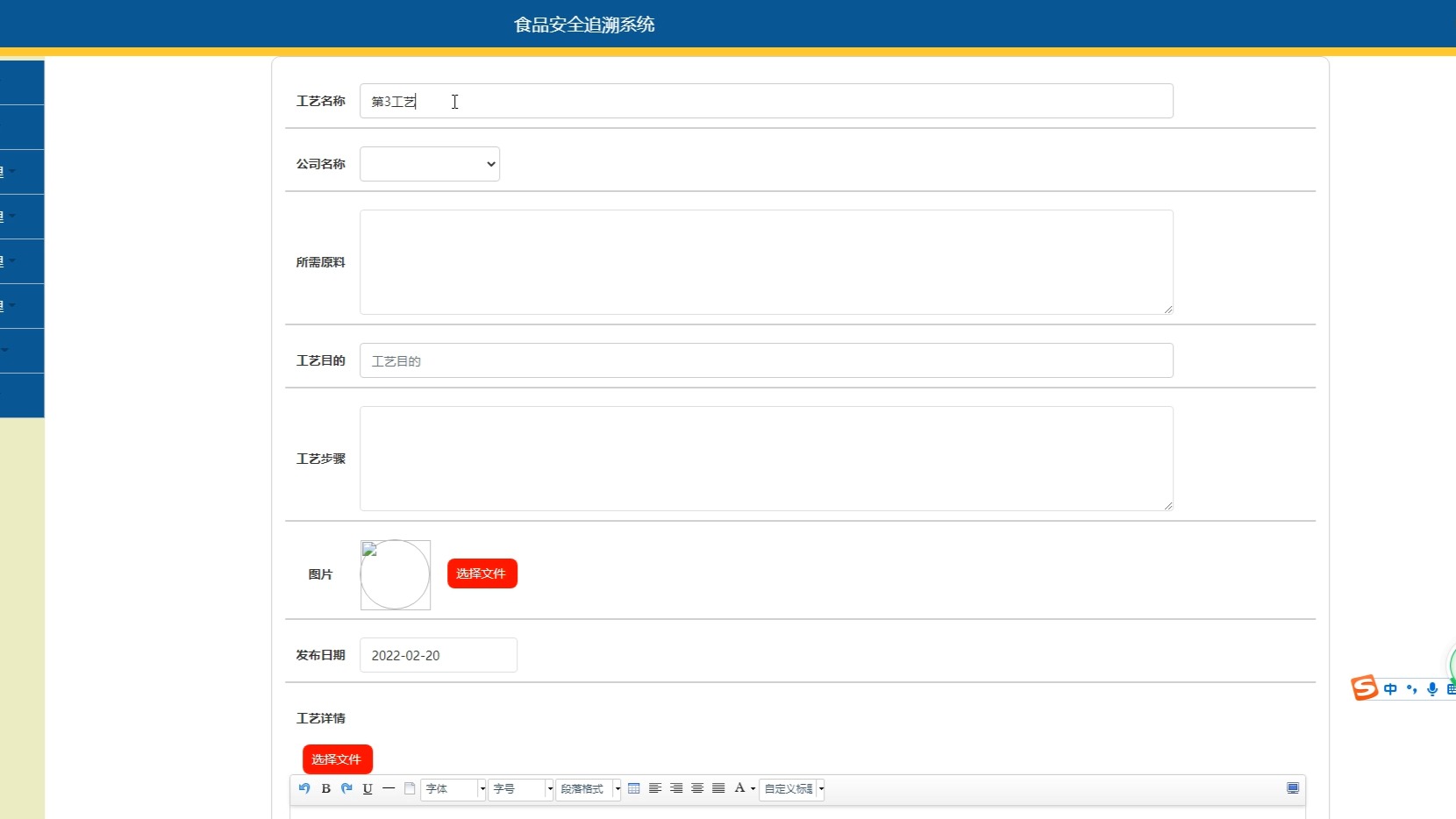
Task: Open the 段落格式 paragraph format dropdown
Action: click(x=586, y=787)
